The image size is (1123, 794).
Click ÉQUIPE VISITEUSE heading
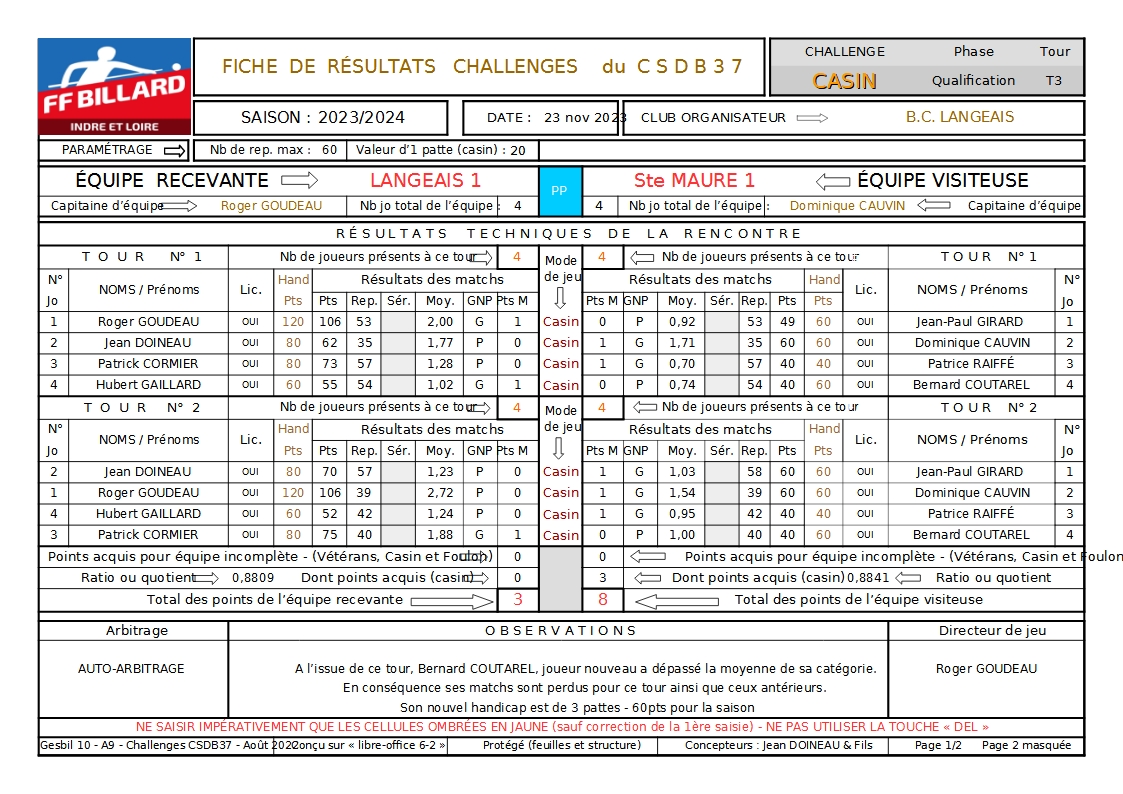pyautogui.click(x=943, y=180)
